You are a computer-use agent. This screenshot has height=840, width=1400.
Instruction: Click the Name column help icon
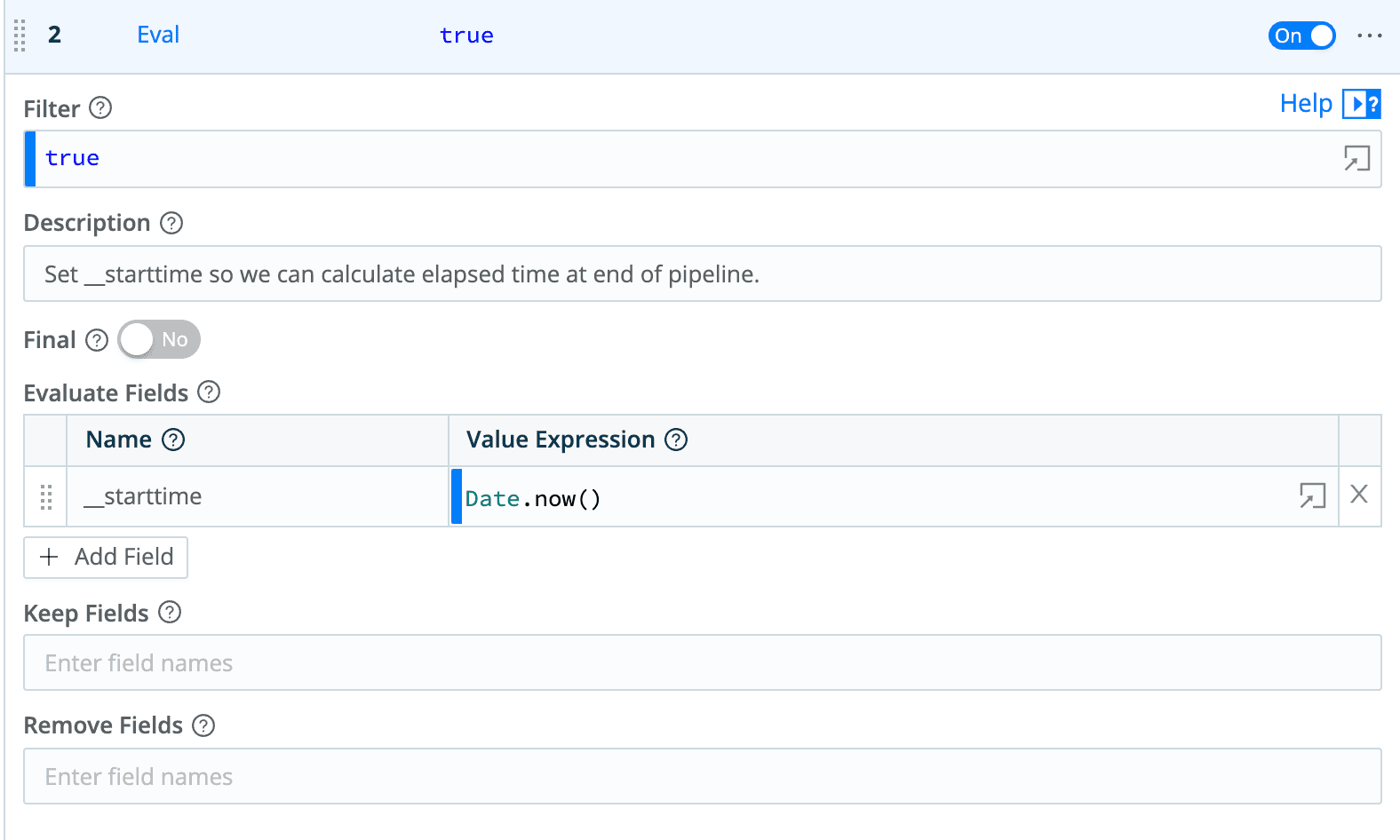point(173,440)
